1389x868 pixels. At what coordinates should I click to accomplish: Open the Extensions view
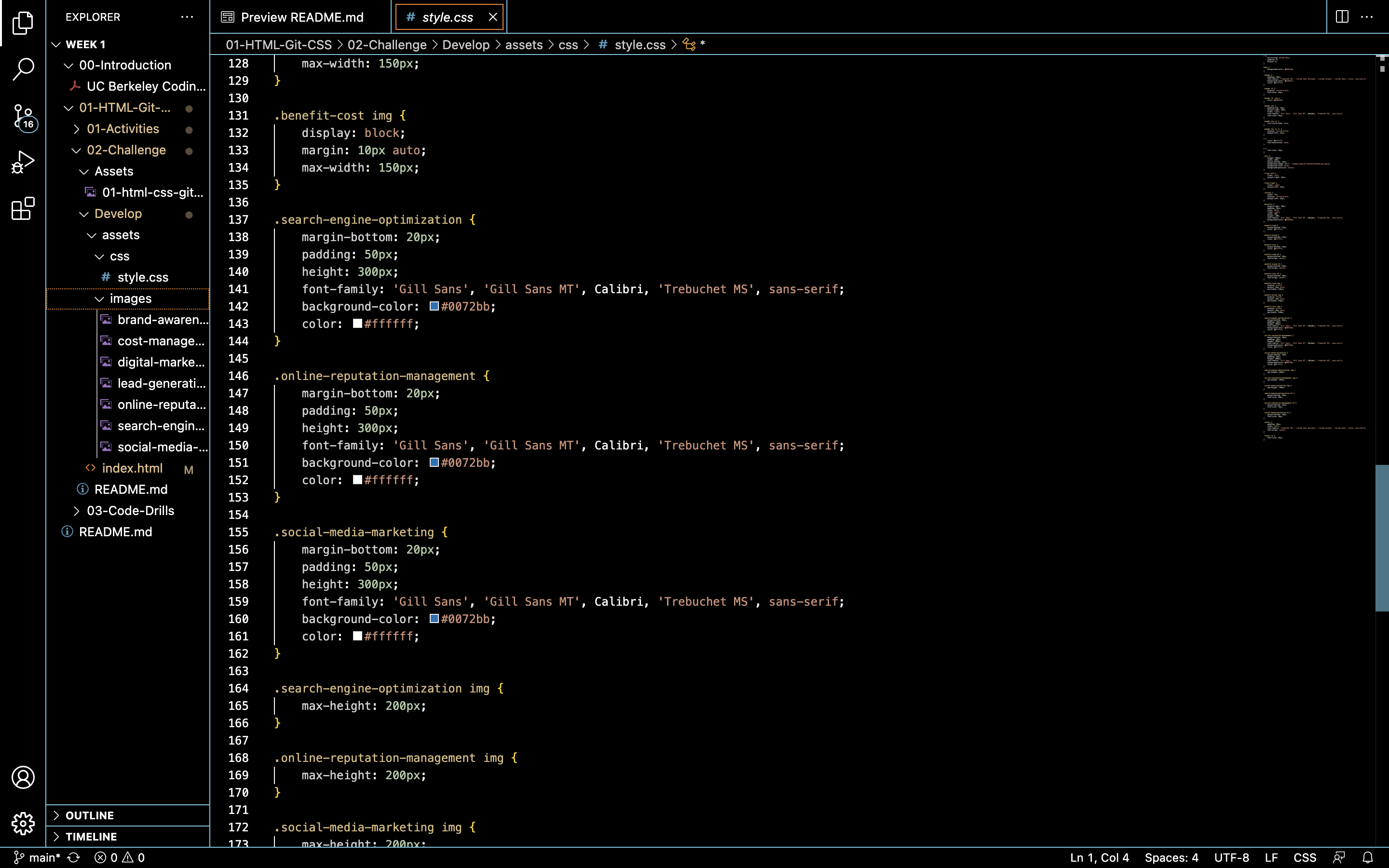(23, 208)
